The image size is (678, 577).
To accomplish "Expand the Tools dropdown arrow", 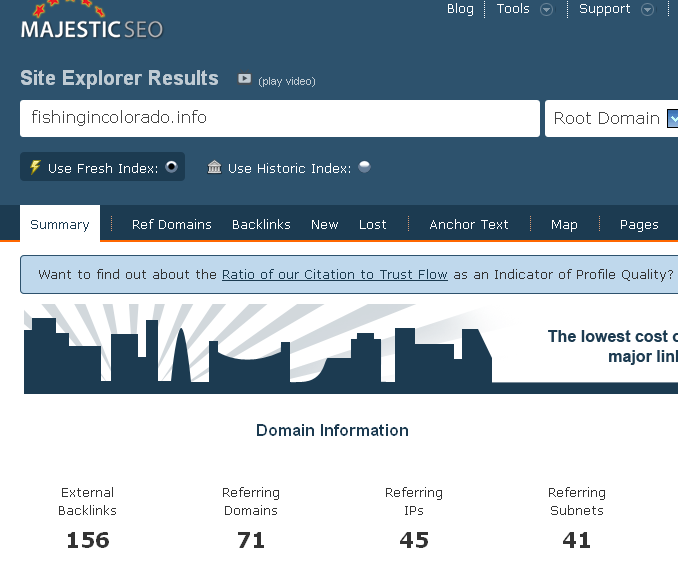I will pyautogui.click(x=546, y=10).
